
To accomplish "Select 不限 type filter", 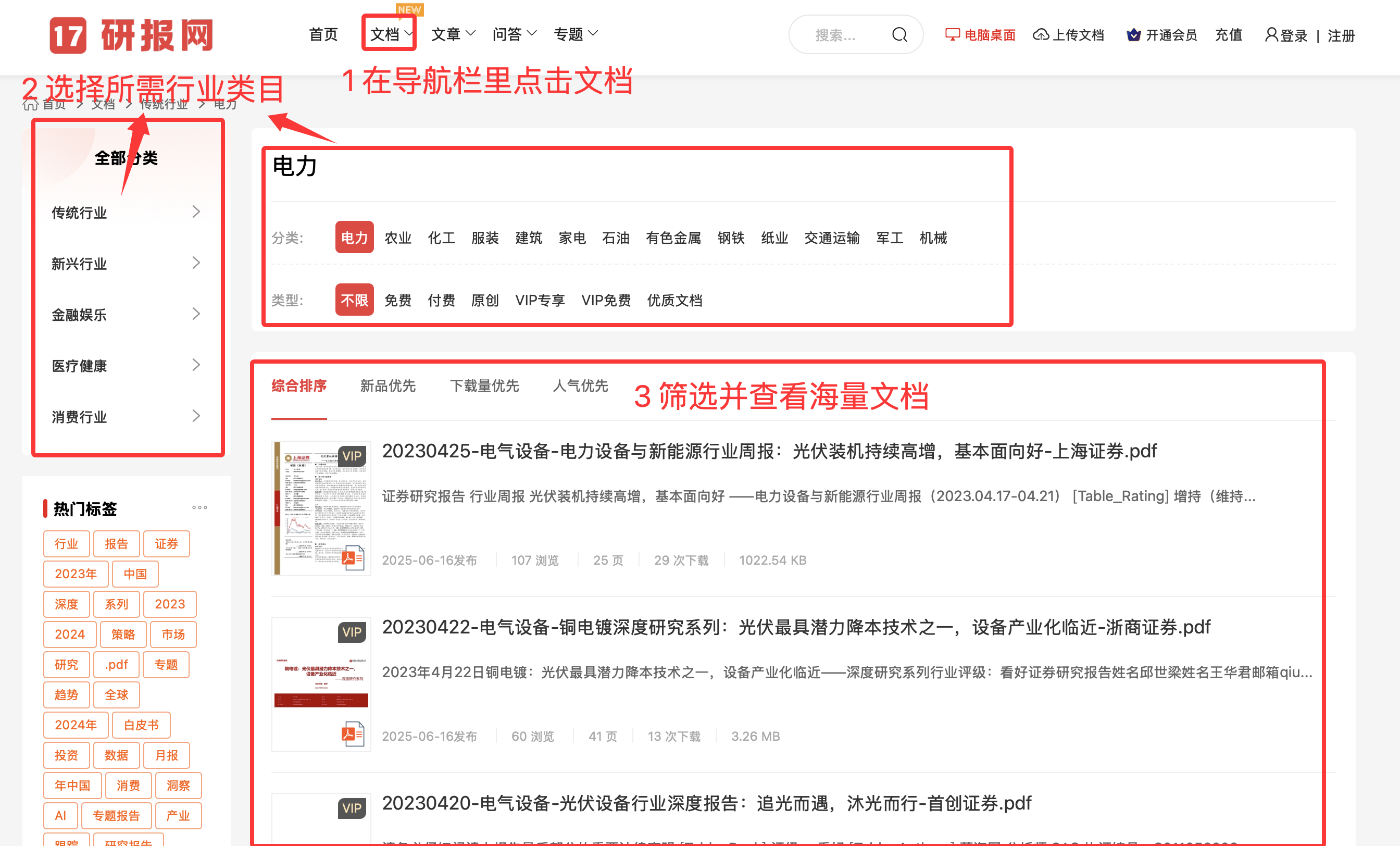I will [x=355, y=300].
